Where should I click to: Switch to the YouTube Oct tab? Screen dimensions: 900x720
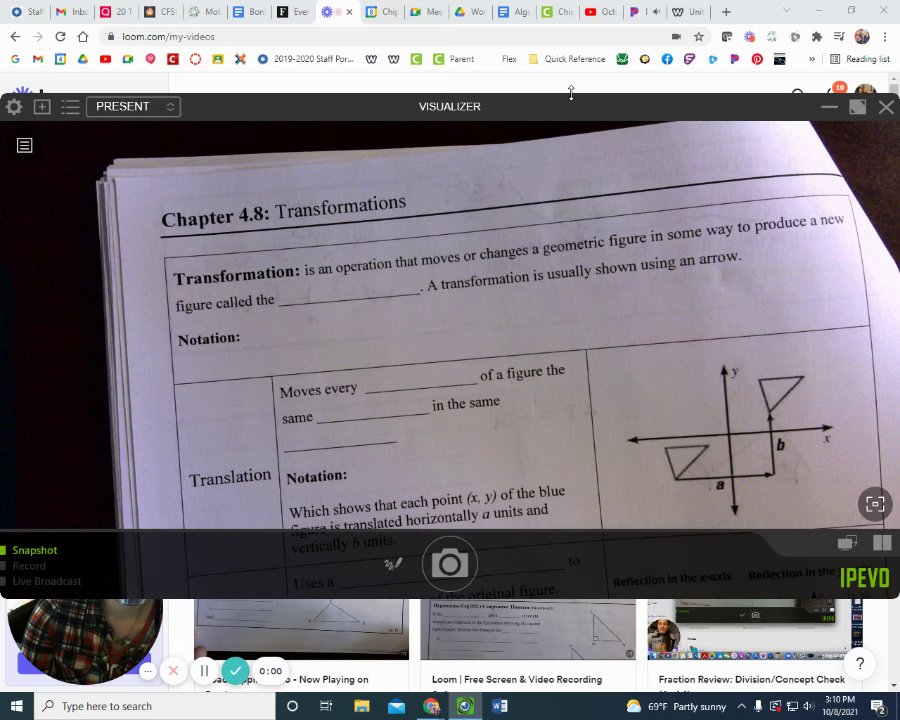[601, 11]
